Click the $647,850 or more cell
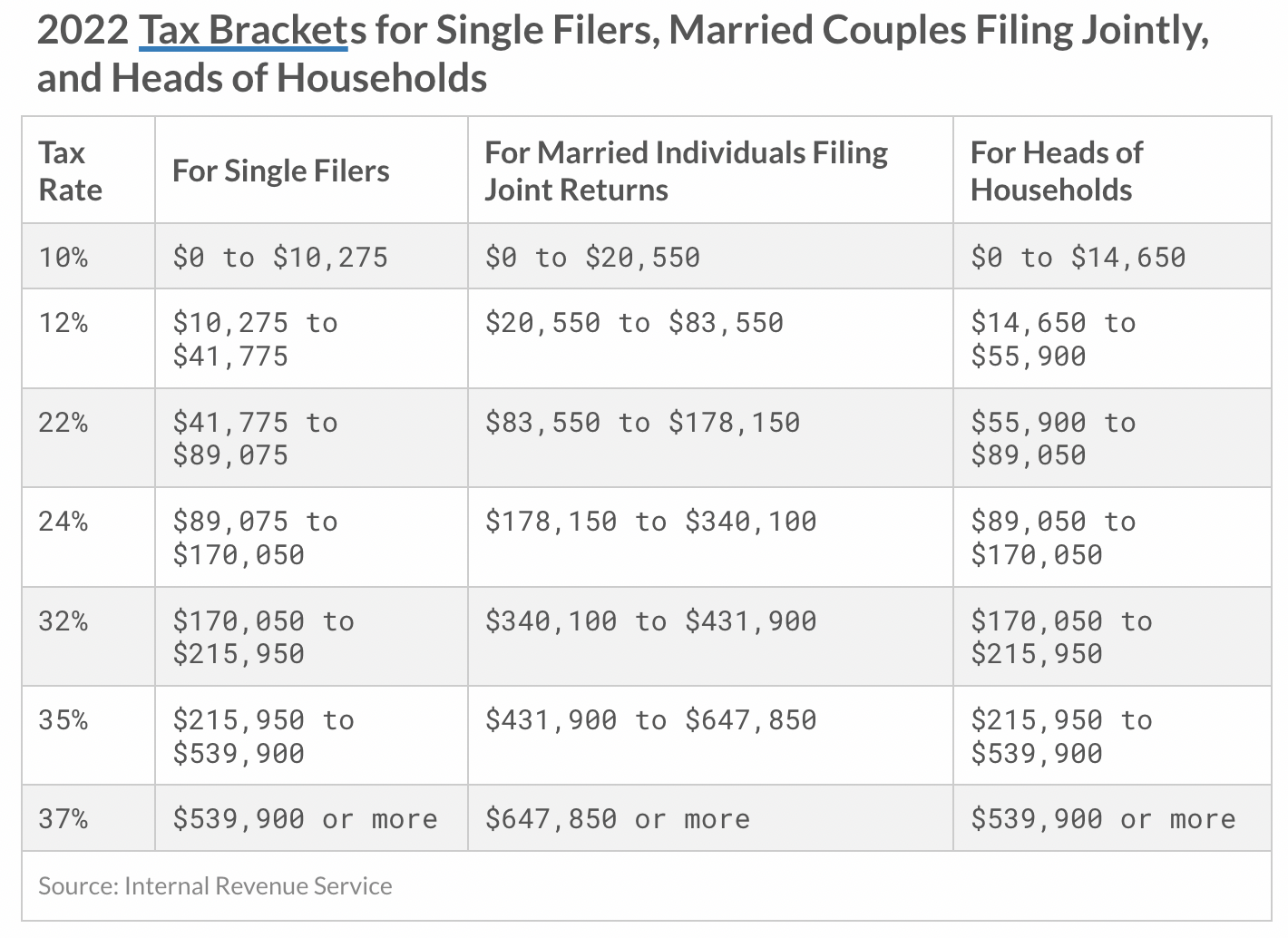Screen dimensions: 1288x938 [618, 819]
